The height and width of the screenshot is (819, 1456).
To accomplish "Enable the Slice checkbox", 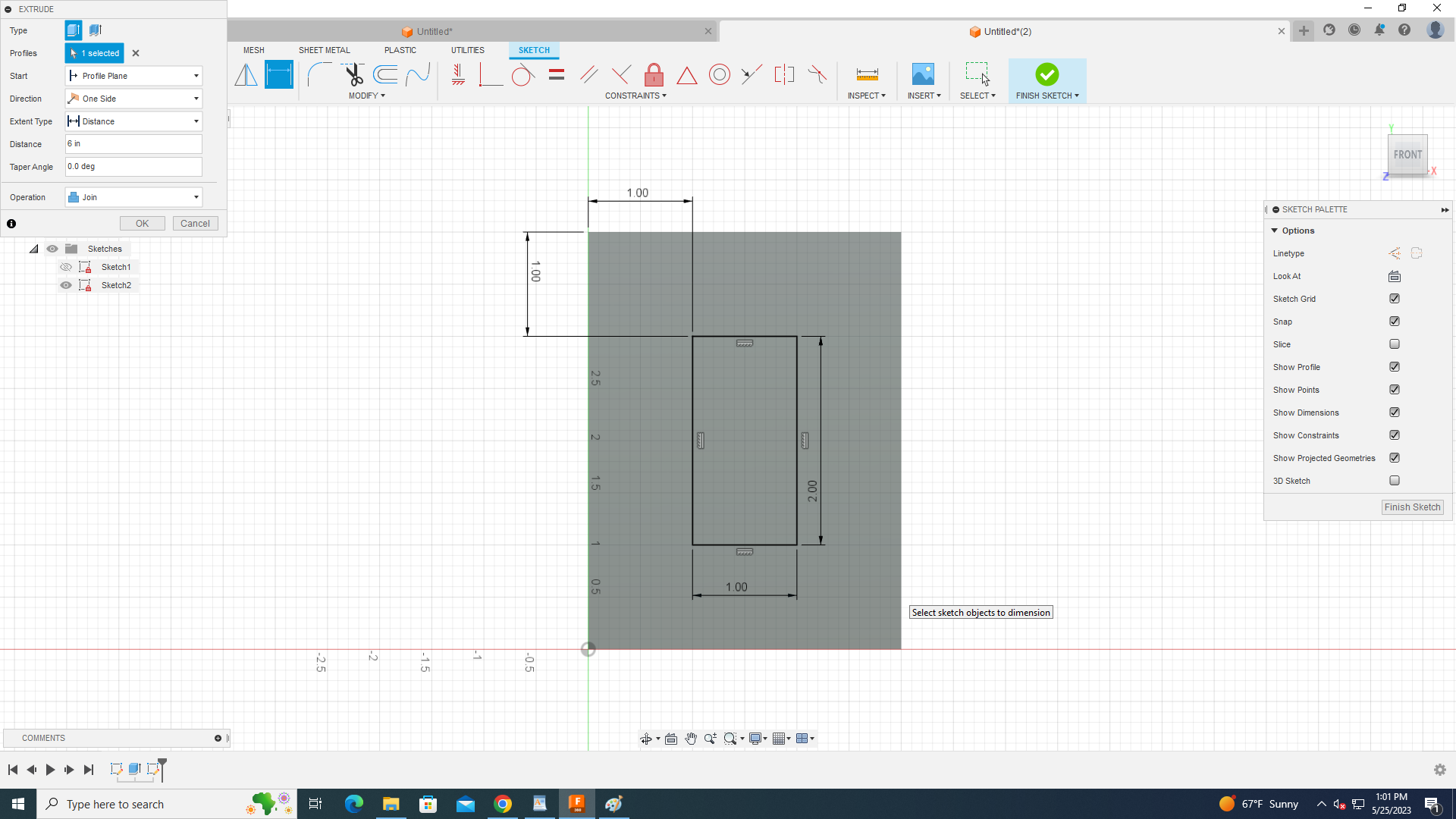I will (1394, 344).
